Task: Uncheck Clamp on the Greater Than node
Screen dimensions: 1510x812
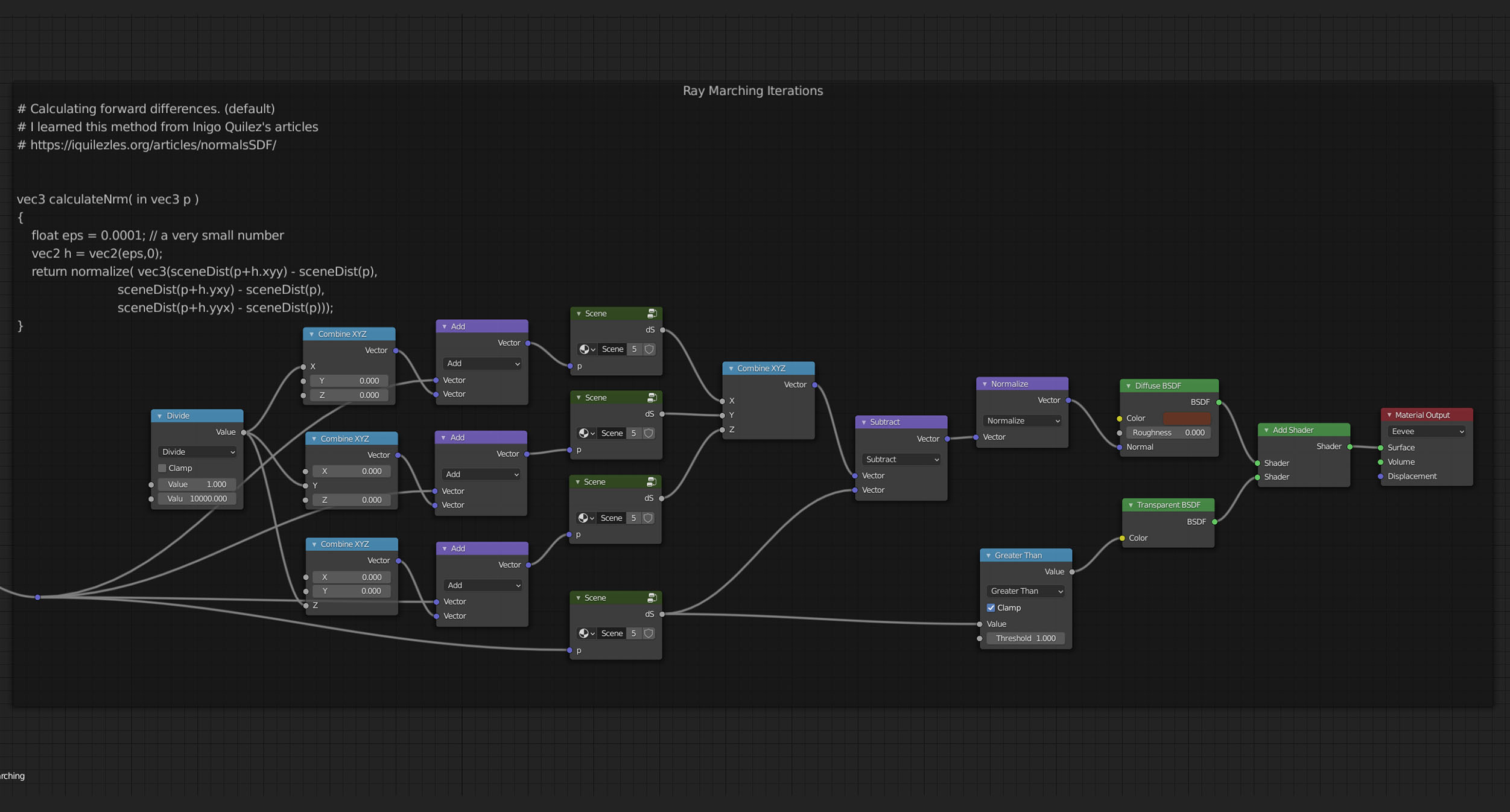Action: [x=991, y=607]
